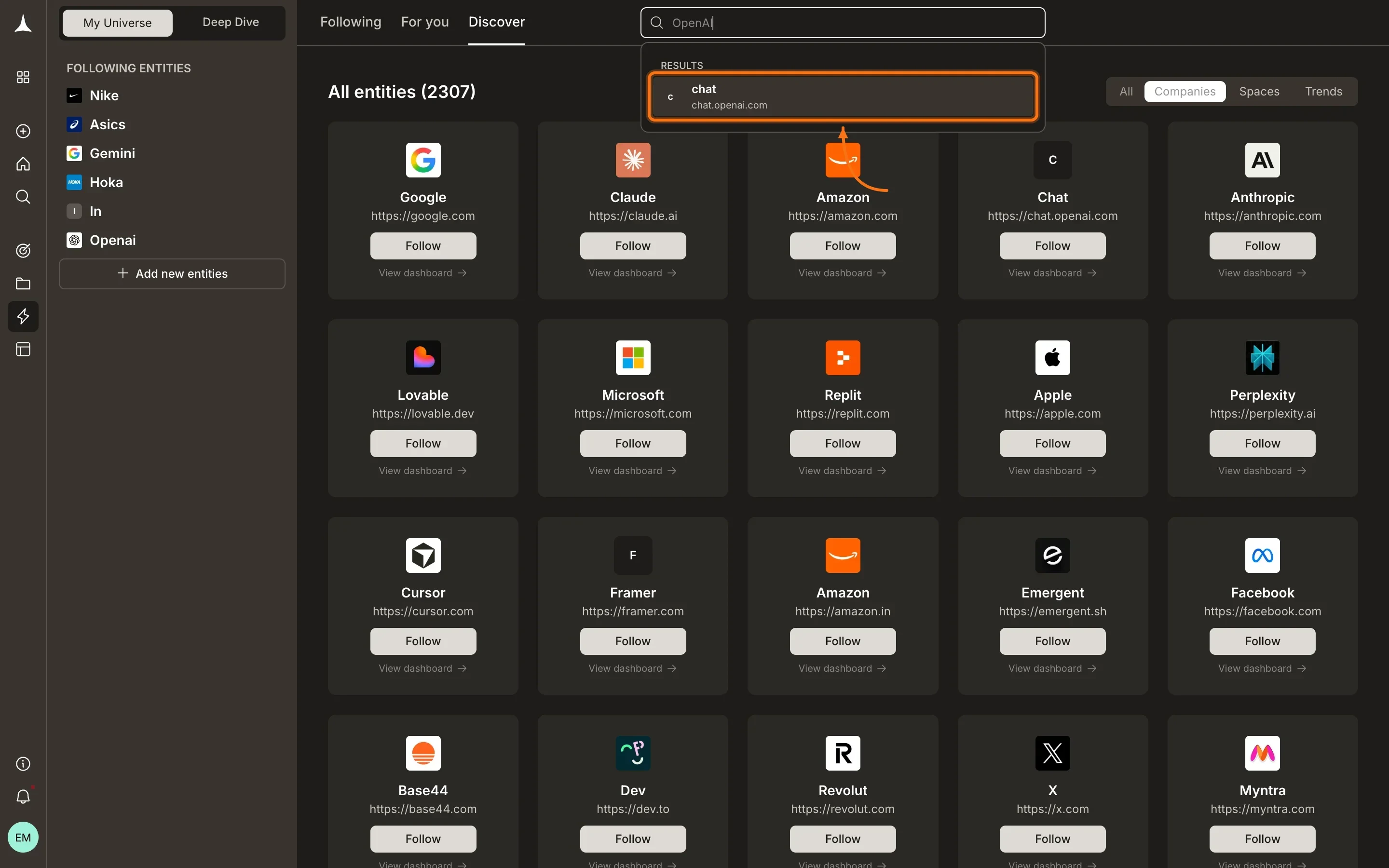Follow Perplexity
Viewport: 1389px width, 868px height.
click(x=1262, y=443)
